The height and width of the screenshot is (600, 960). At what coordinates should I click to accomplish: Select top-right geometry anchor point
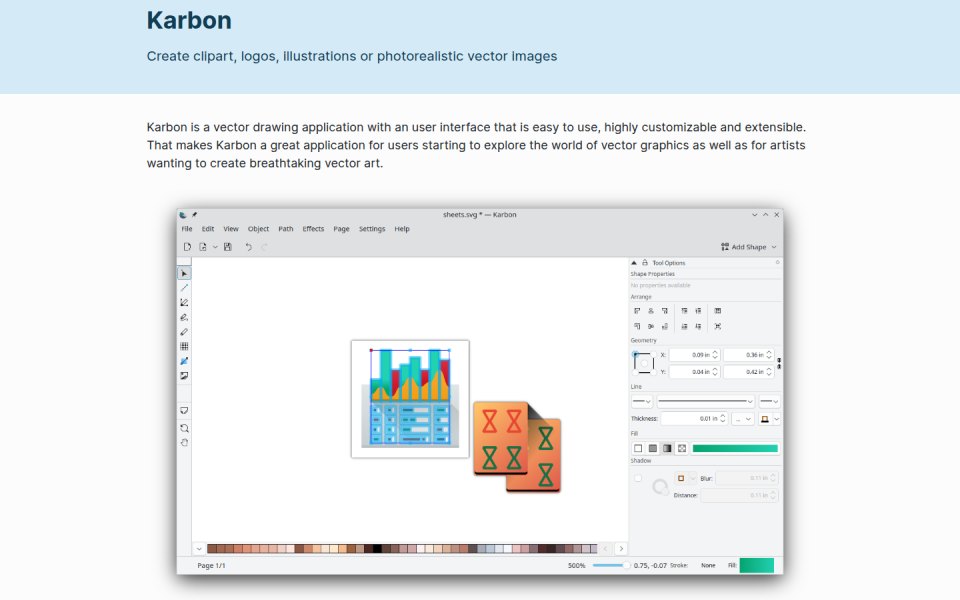pos(653,354)
